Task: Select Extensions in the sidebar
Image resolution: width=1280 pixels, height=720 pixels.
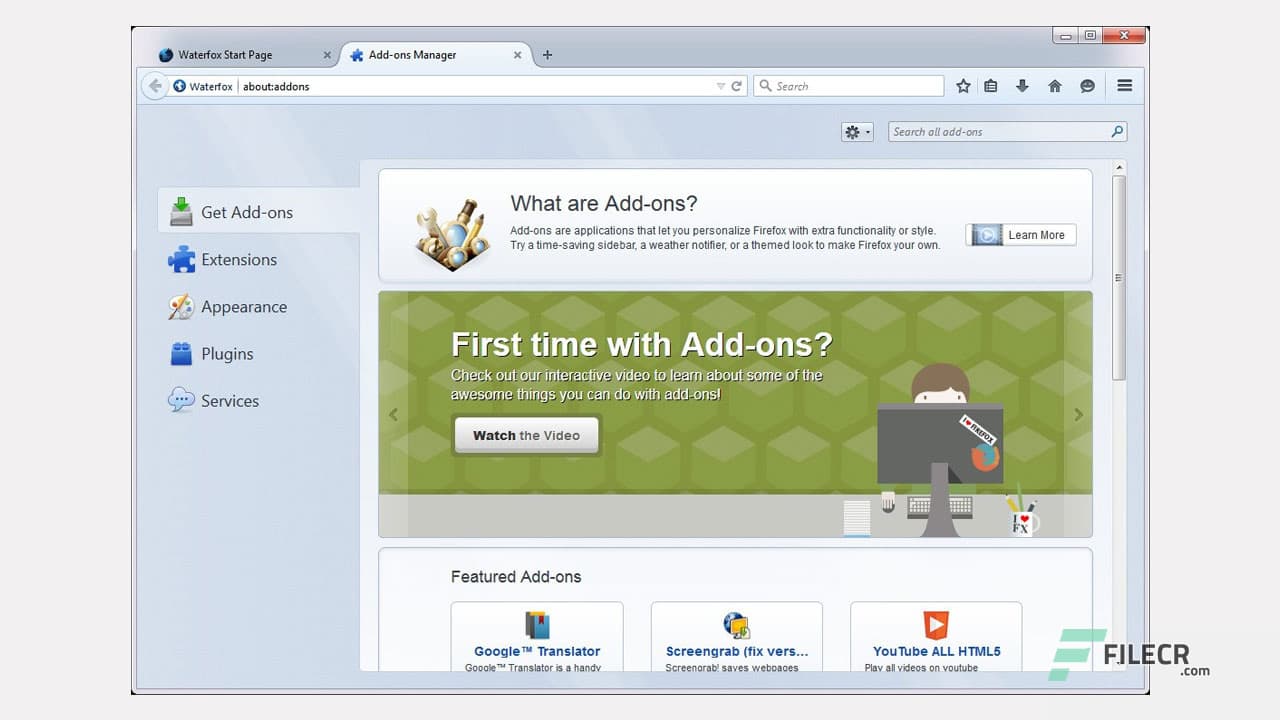Action: click(x=239, y=259)
